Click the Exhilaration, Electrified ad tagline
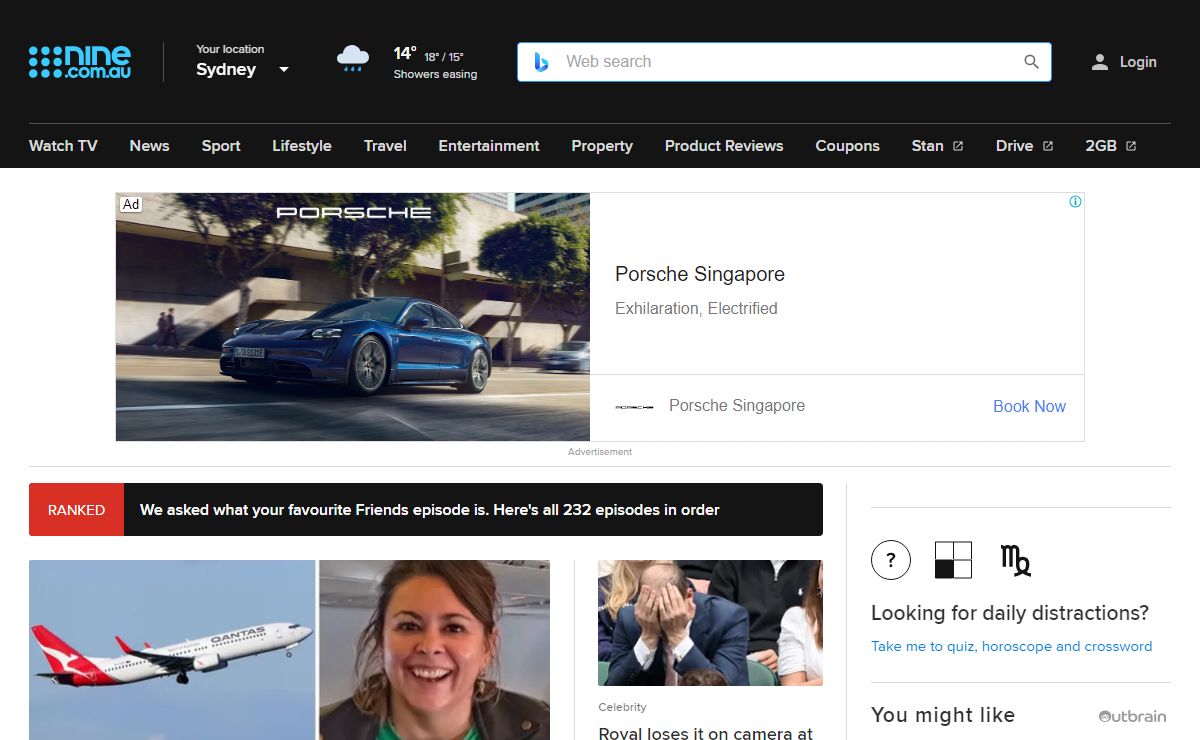The image size is (1200, 740). (696, 308)
